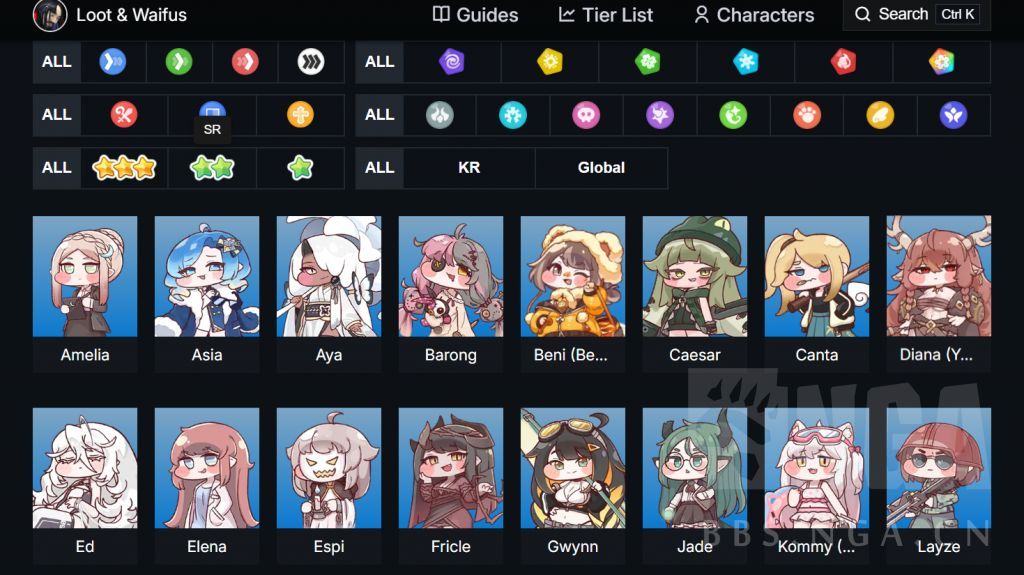Select the orange paw print trait filter
1024x575 pixels.
[807, 116]
